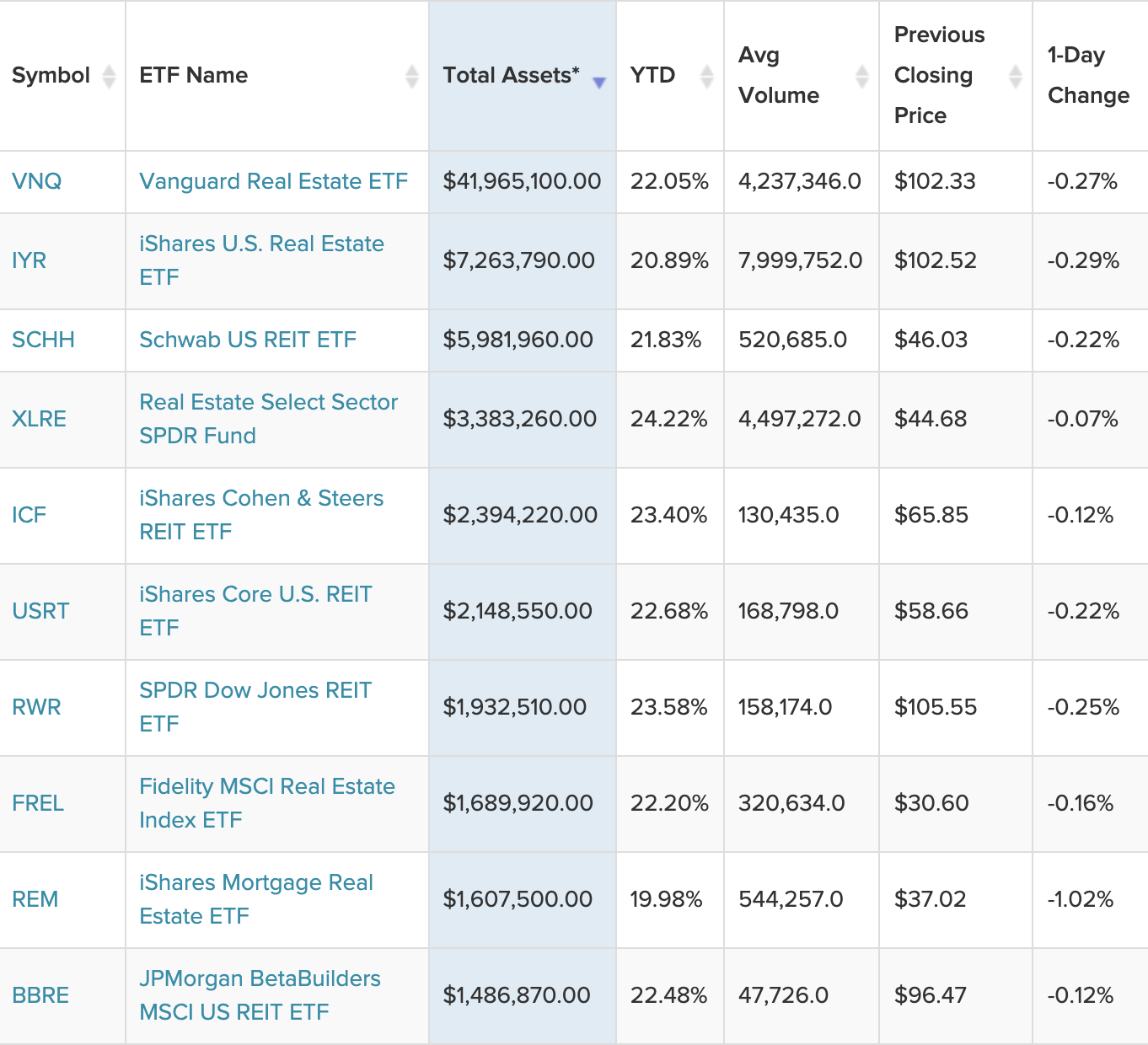Open iShares Mortgage Real Estate ETF
Screen dimensions: 1148x1045
coord(256,898)
